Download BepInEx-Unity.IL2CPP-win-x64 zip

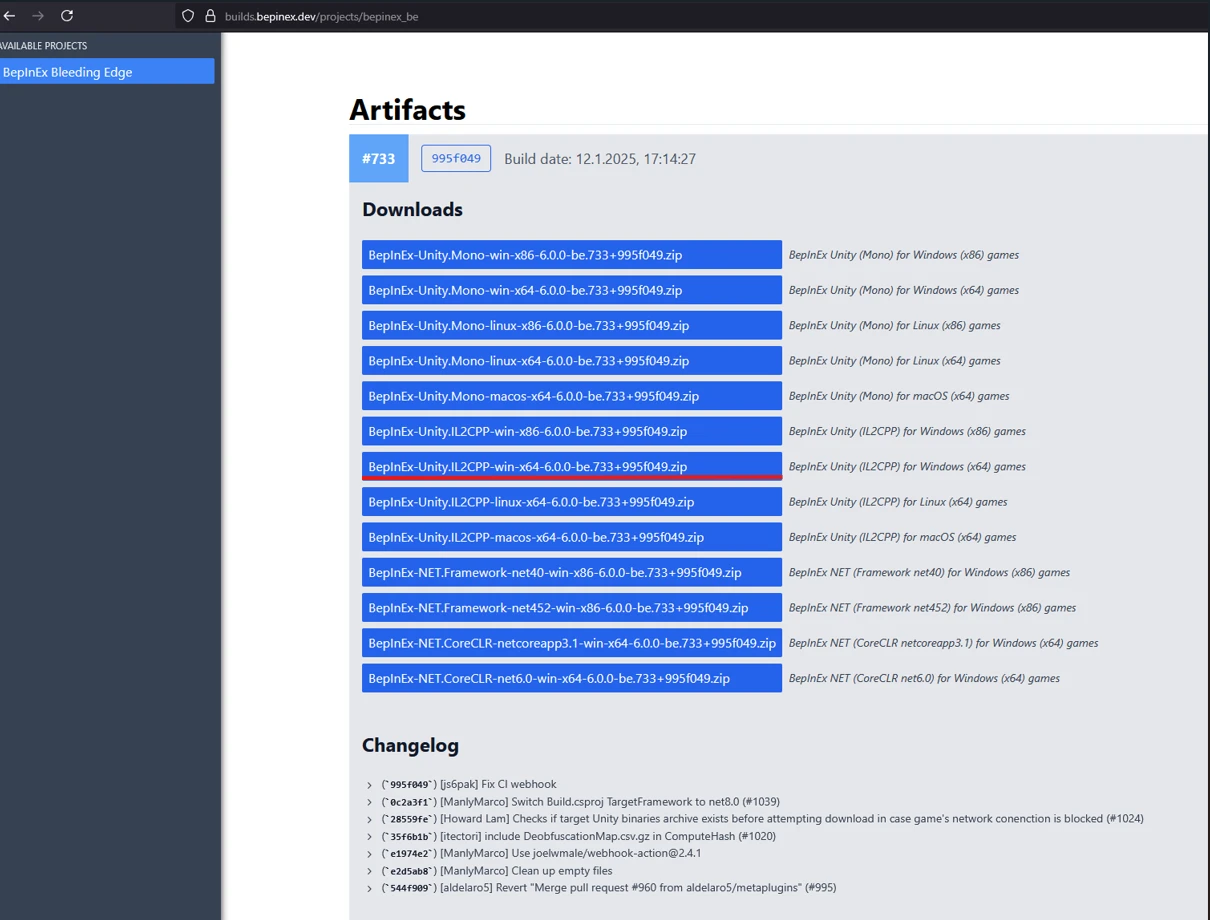click(x=572, y=467)
